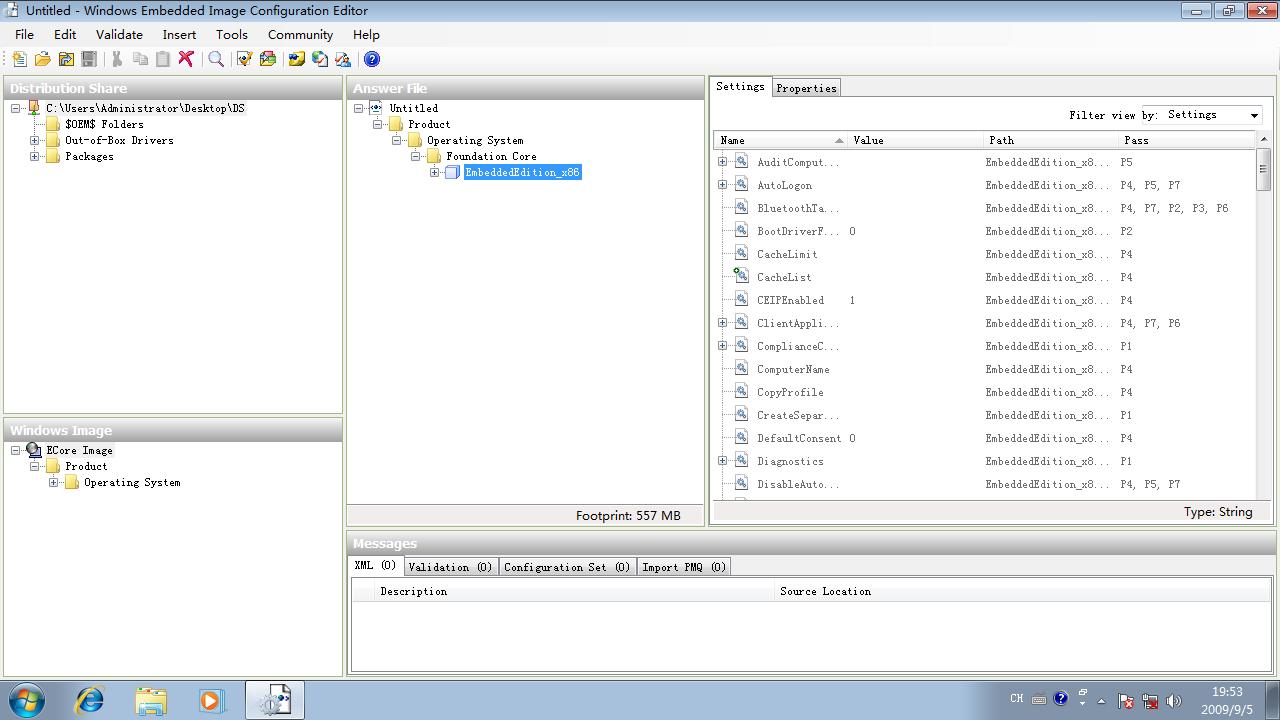This screenshot has width=1280, height=720.
Task: Select the ComputerName setting row
Action: point(985,369)
